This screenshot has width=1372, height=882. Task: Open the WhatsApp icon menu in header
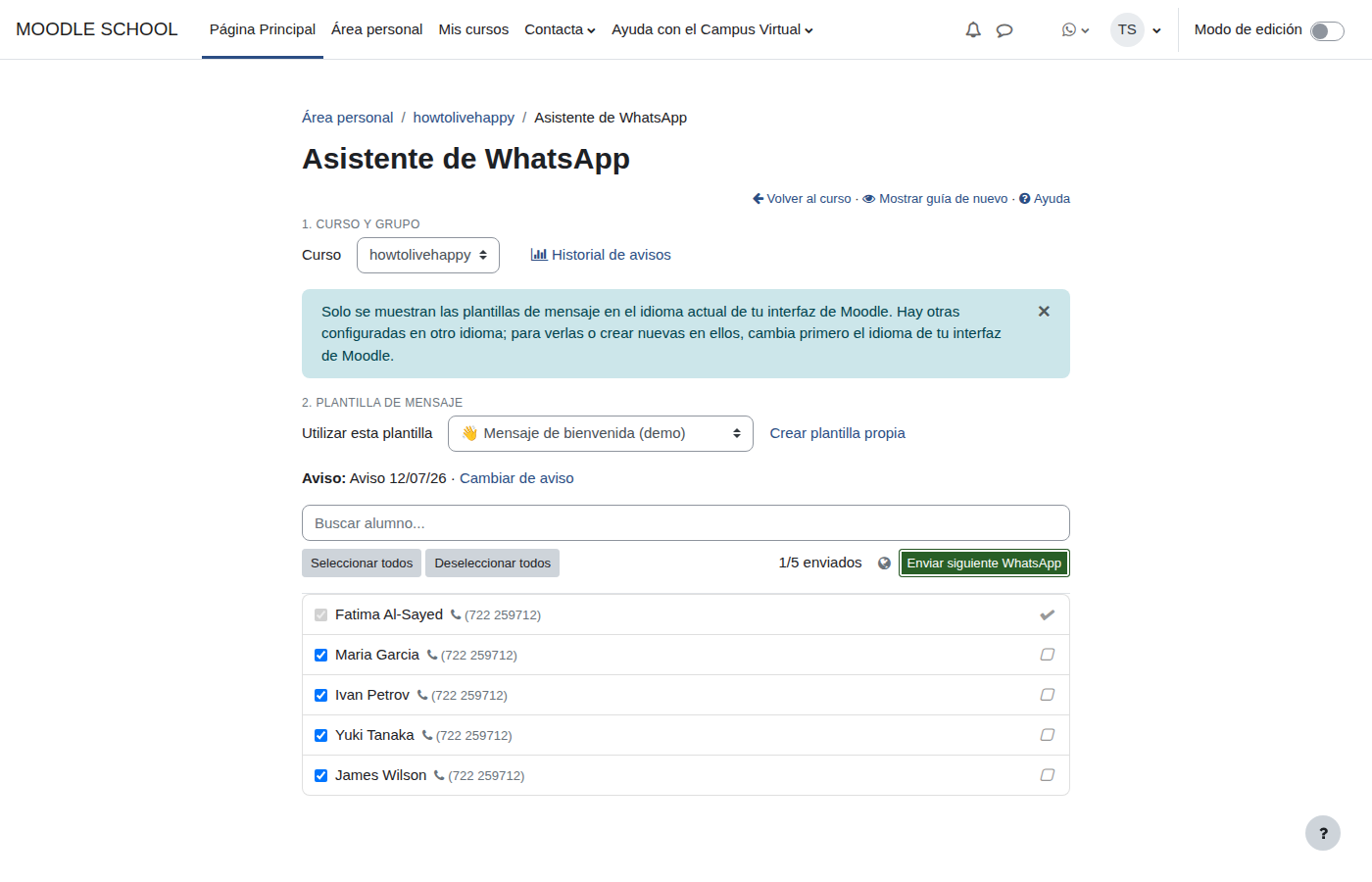point(1075,30)
